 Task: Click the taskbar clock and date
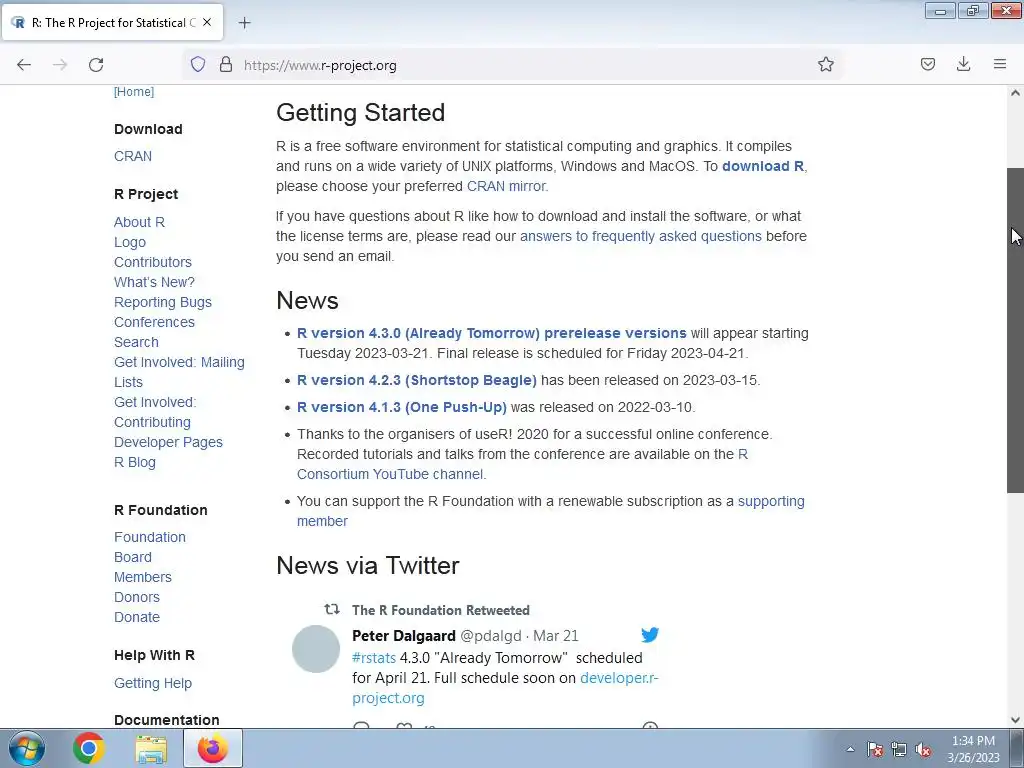pos(973,749)
